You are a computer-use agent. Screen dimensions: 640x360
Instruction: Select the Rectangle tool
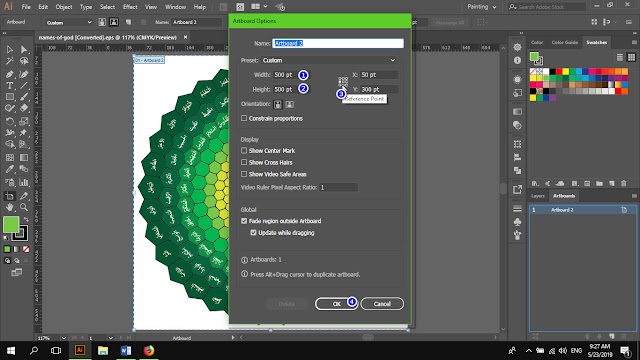(x=10, y=97)
